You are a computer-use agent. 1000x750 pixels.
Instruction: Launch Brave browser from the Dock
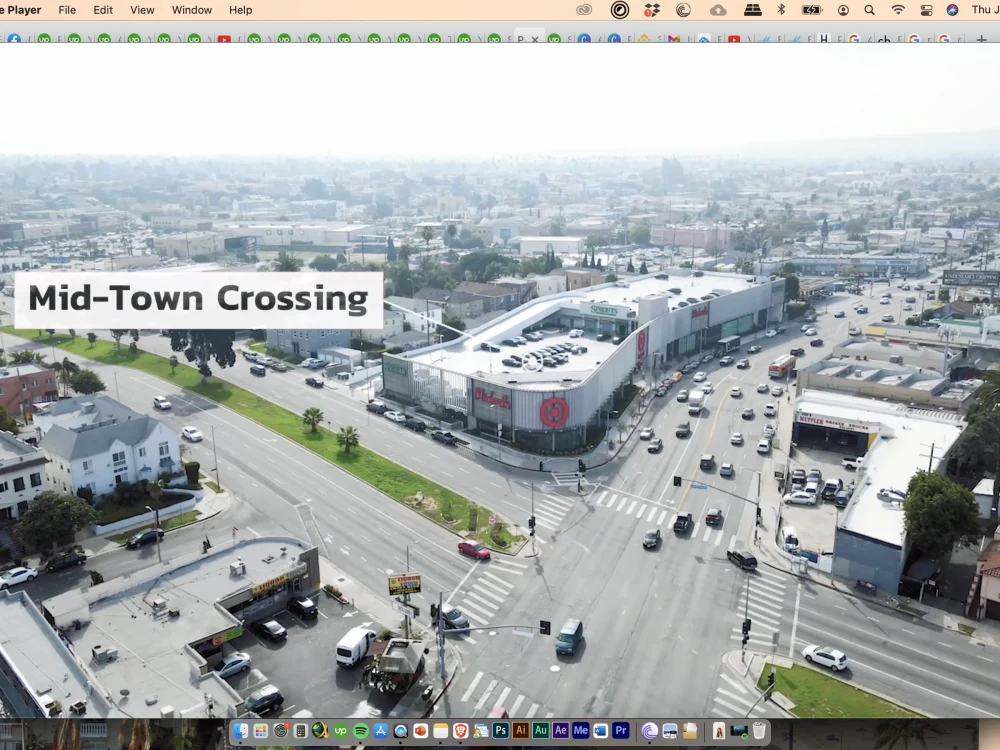pos(460,731)
